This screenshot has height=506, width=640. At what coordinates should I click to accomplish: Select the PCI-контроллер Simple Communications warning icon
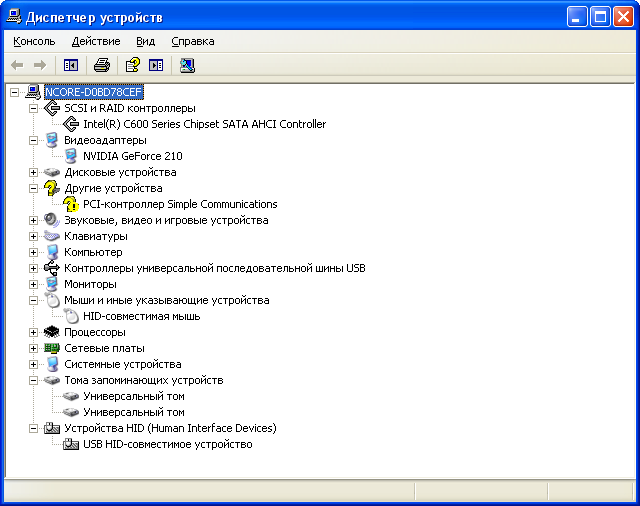coord(71,204)
